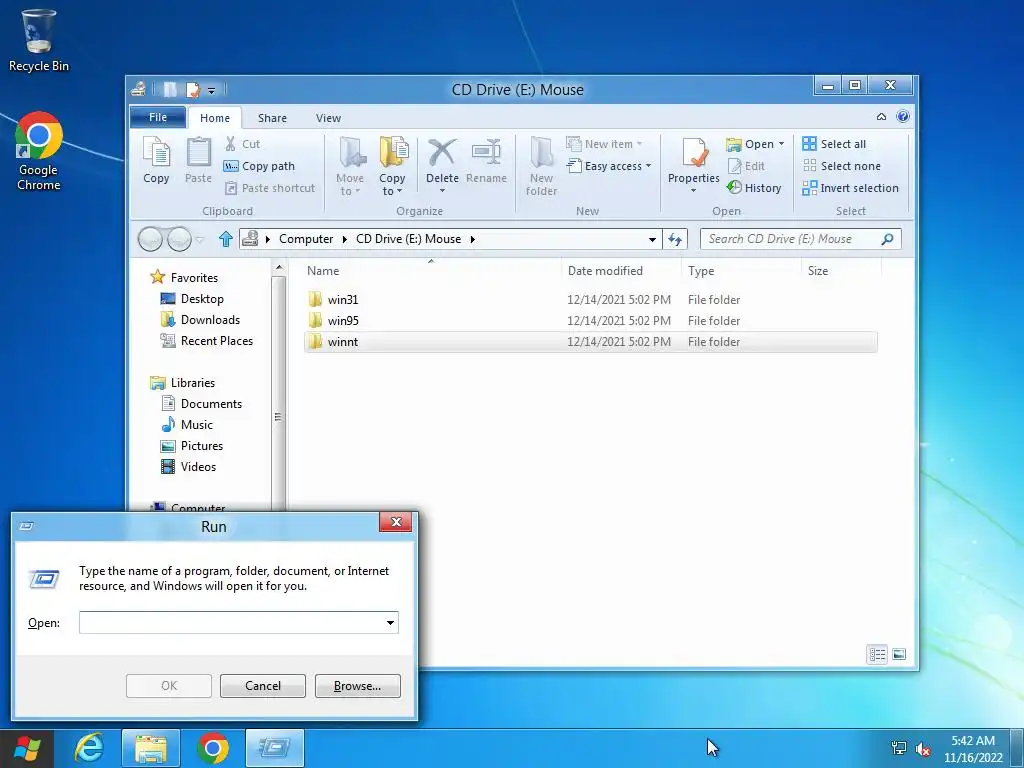Collapse the ribbon with the chevron
Viewport: 1024px width, 768px height.
click(x=881, y=117)
